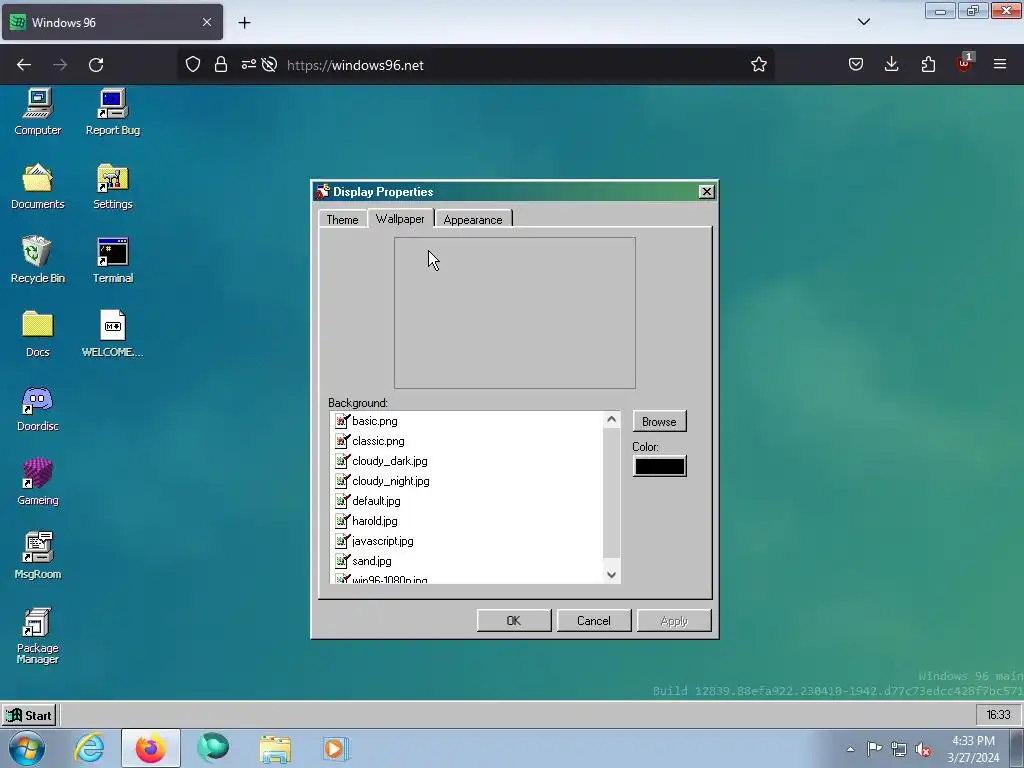Image resolution: width=1024 pixels, height=768 pixels.
Task: Reload the windows96.net page
Action: point(96,65)
